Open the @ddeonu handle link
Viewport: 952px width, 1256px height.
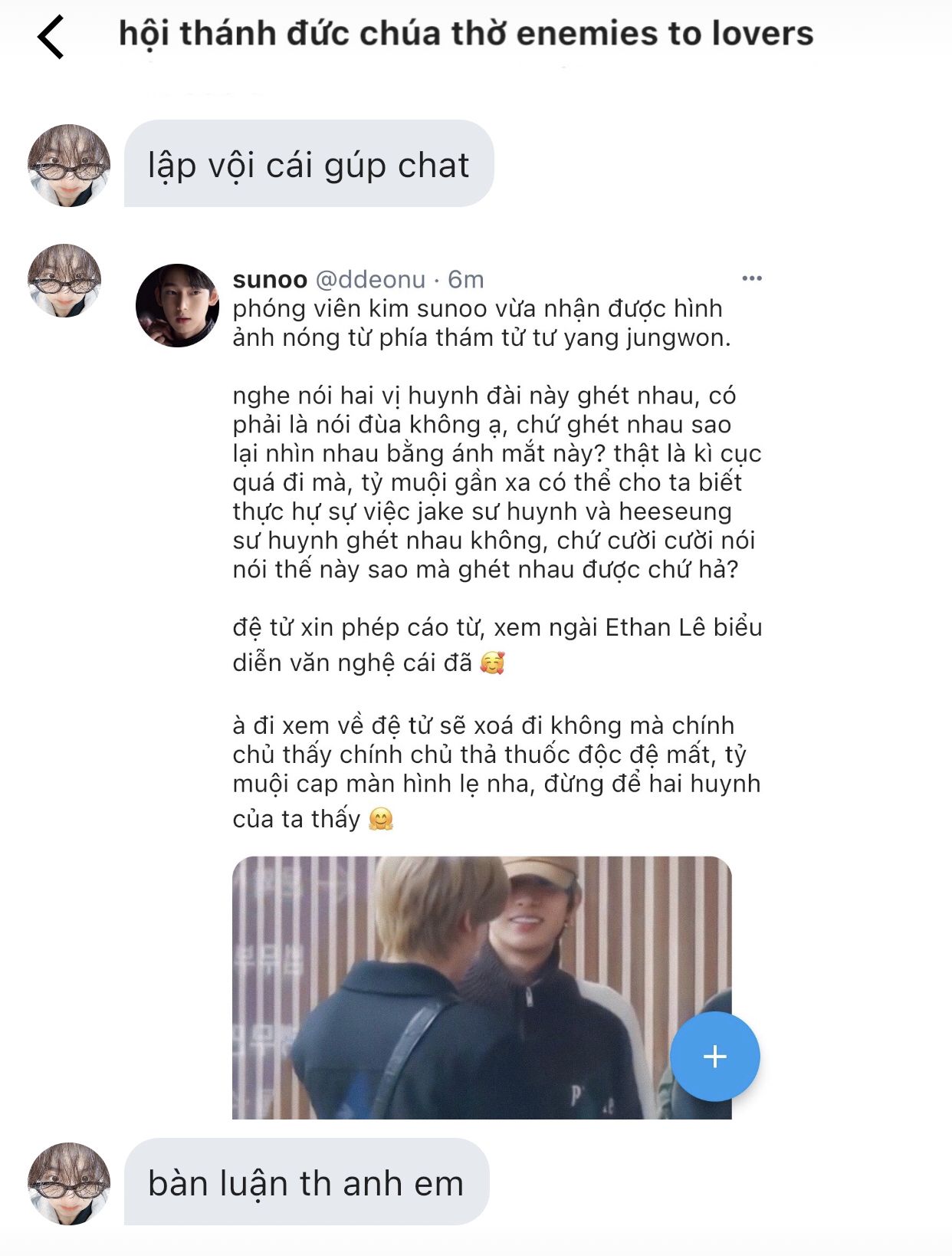click(x=370, y=279)
